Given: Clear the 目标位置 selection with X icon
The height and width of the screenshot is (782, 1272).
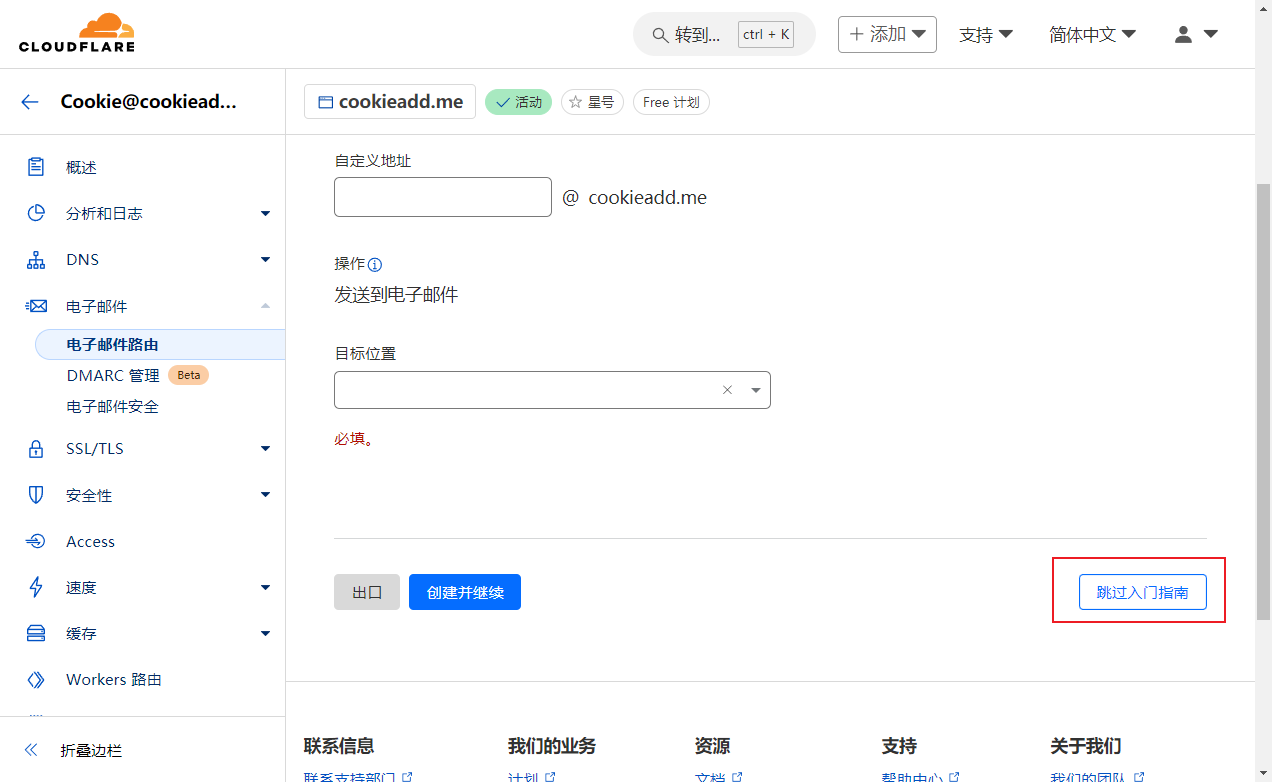Looking at the screenshot, I should [x=727, y=390].
